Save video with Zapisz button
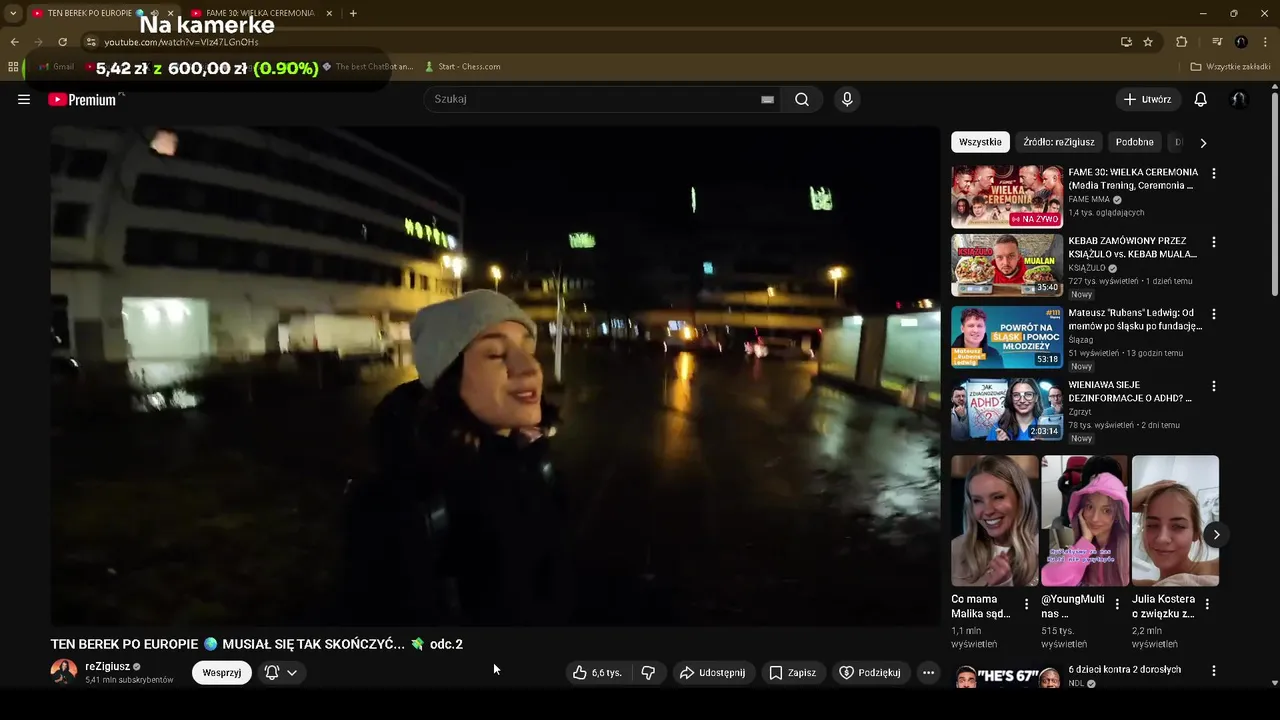Image resolution: width=1280 pixels, height=720 pixels. pyautogui.click(x=792, y=673)
